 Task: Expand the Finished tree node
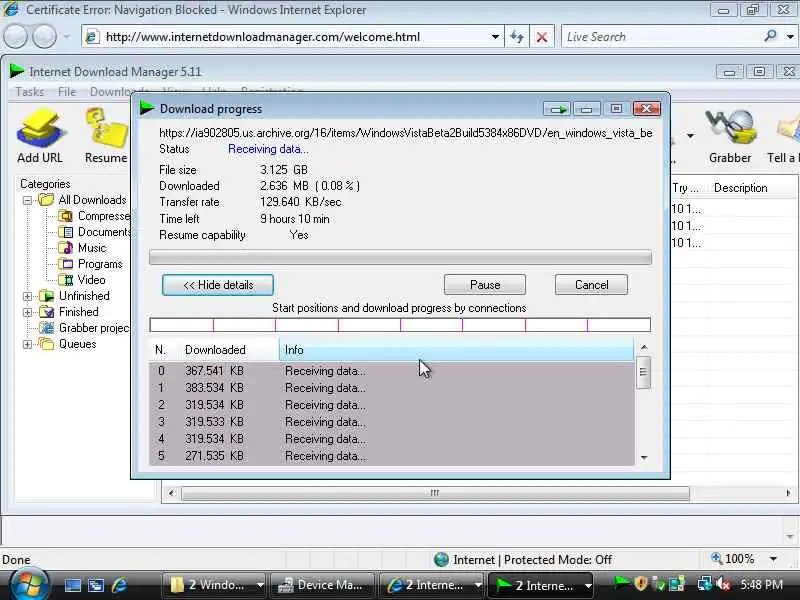(28, 312)
